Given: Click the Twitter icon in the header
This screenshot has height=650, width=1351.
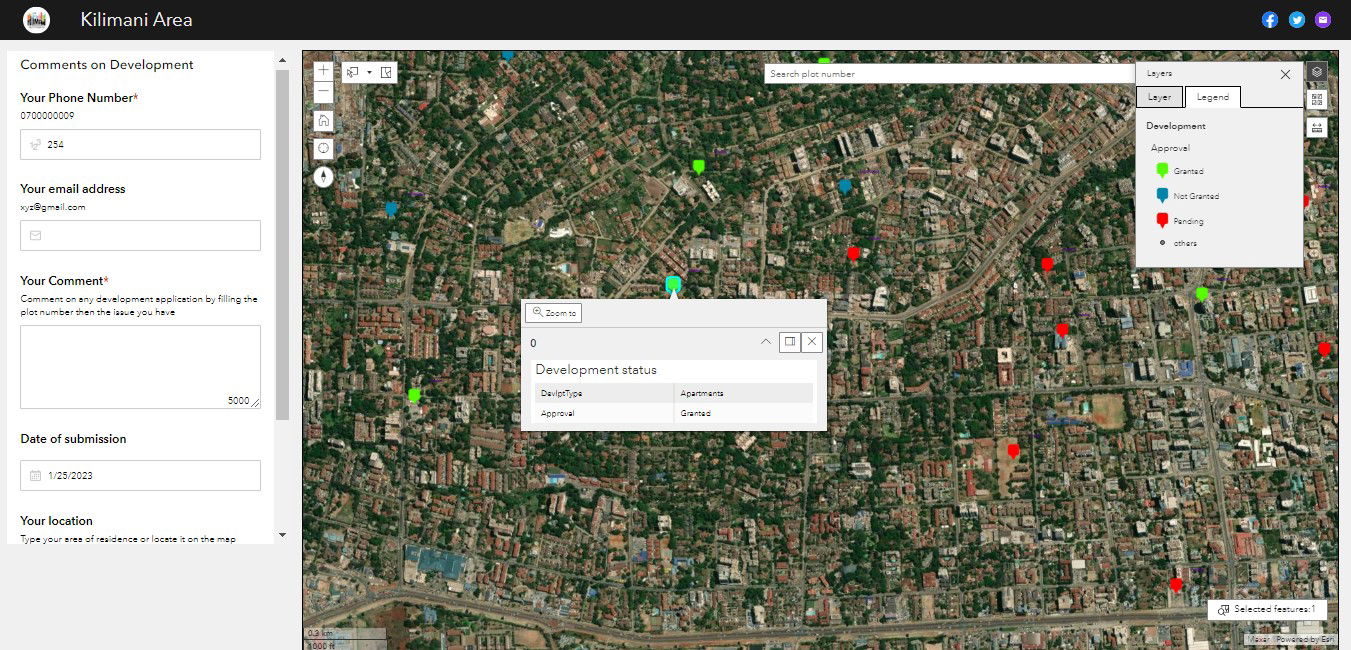Looking at the screenshot, I should click(x=1296, y=19).
